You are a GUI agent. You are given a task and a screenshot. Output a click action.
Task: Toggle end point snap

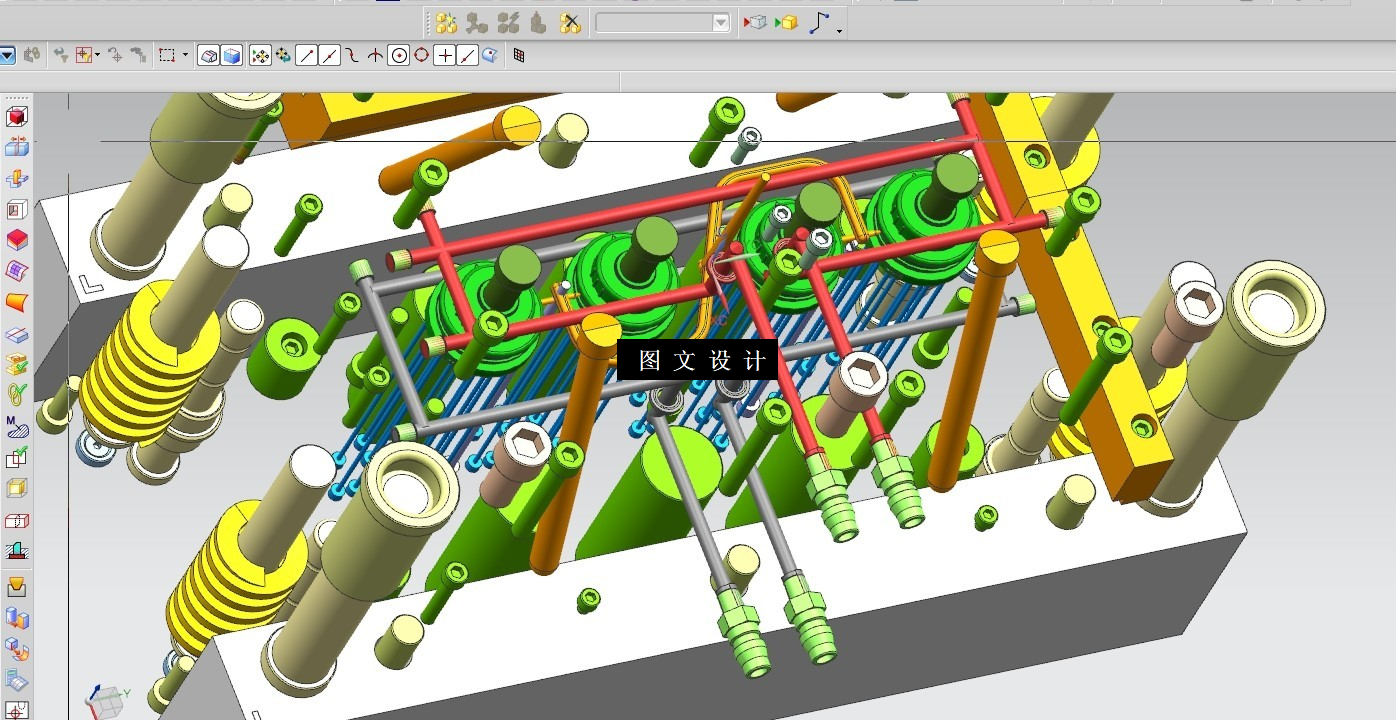point(307,56)
